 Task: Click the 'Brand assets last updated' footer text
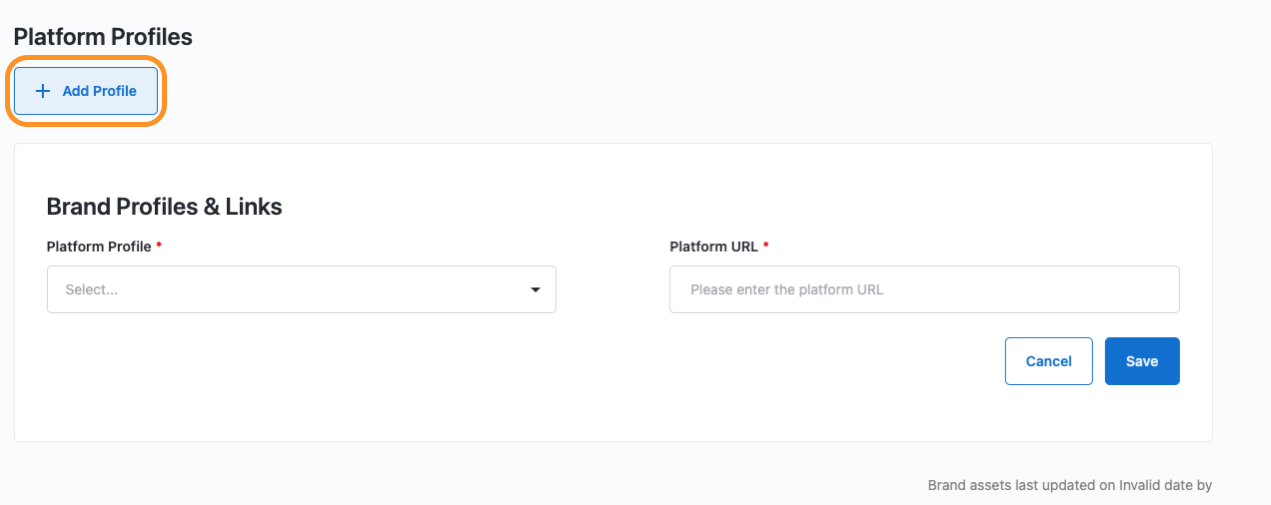click(x=1010, y=486)
